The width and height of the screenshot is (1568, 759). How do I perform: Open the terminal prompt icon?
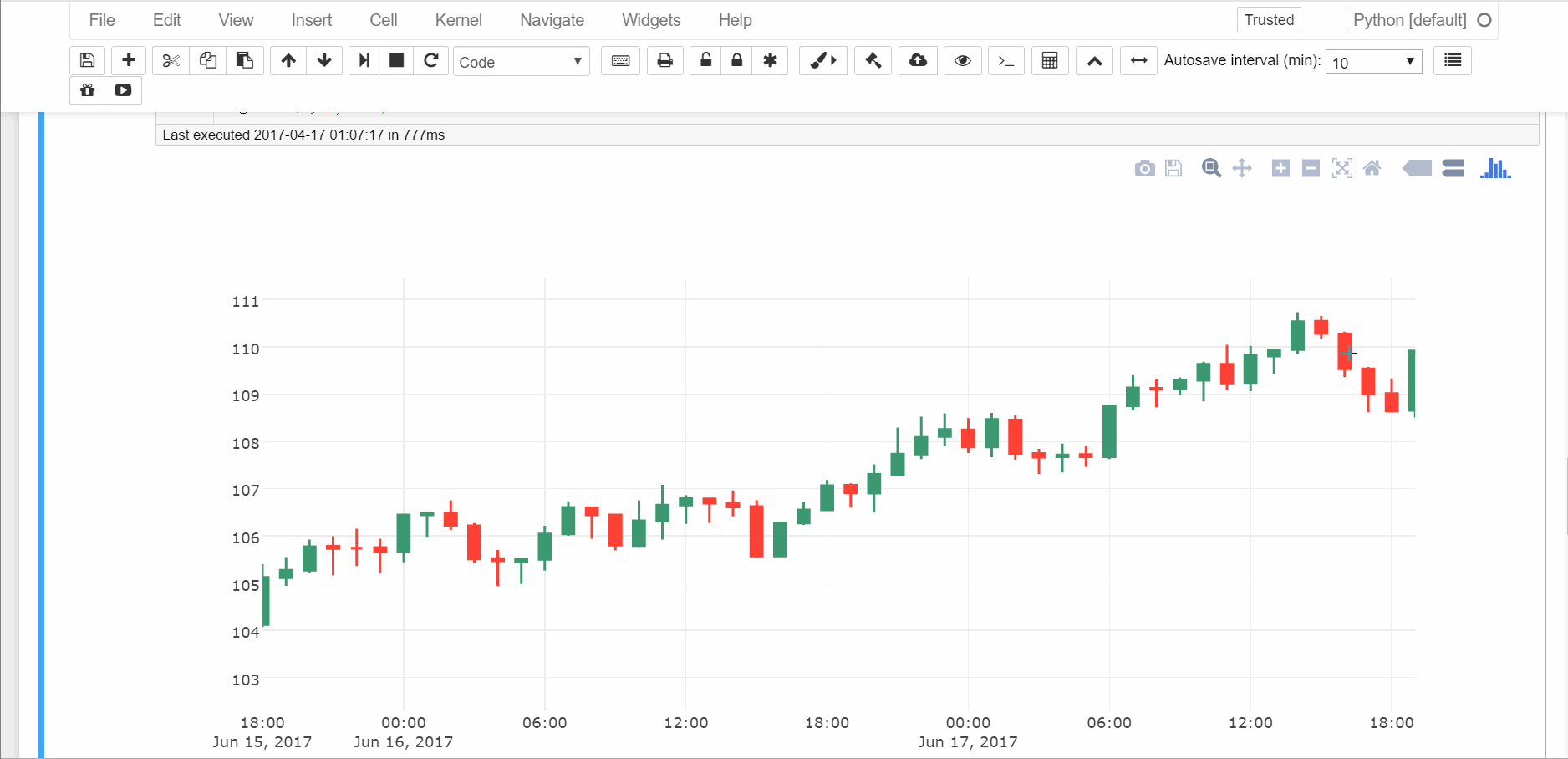pyautogui.click(x=1006, y=60)
